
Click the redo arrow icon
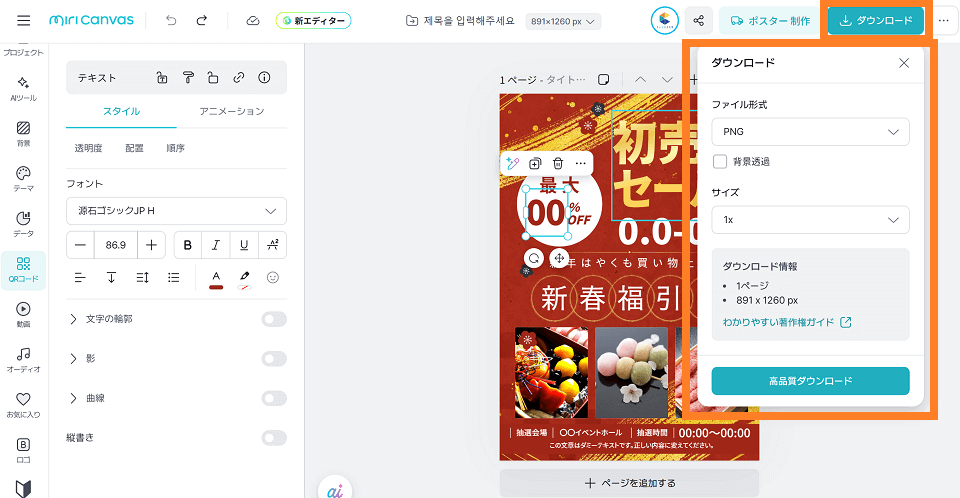pos(203,20)
